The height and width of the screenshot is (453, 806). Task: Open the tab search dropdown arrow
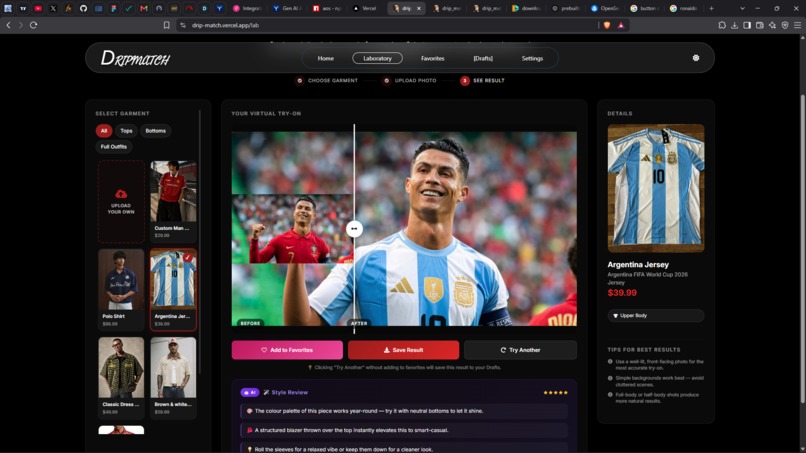tap(742, 8)
